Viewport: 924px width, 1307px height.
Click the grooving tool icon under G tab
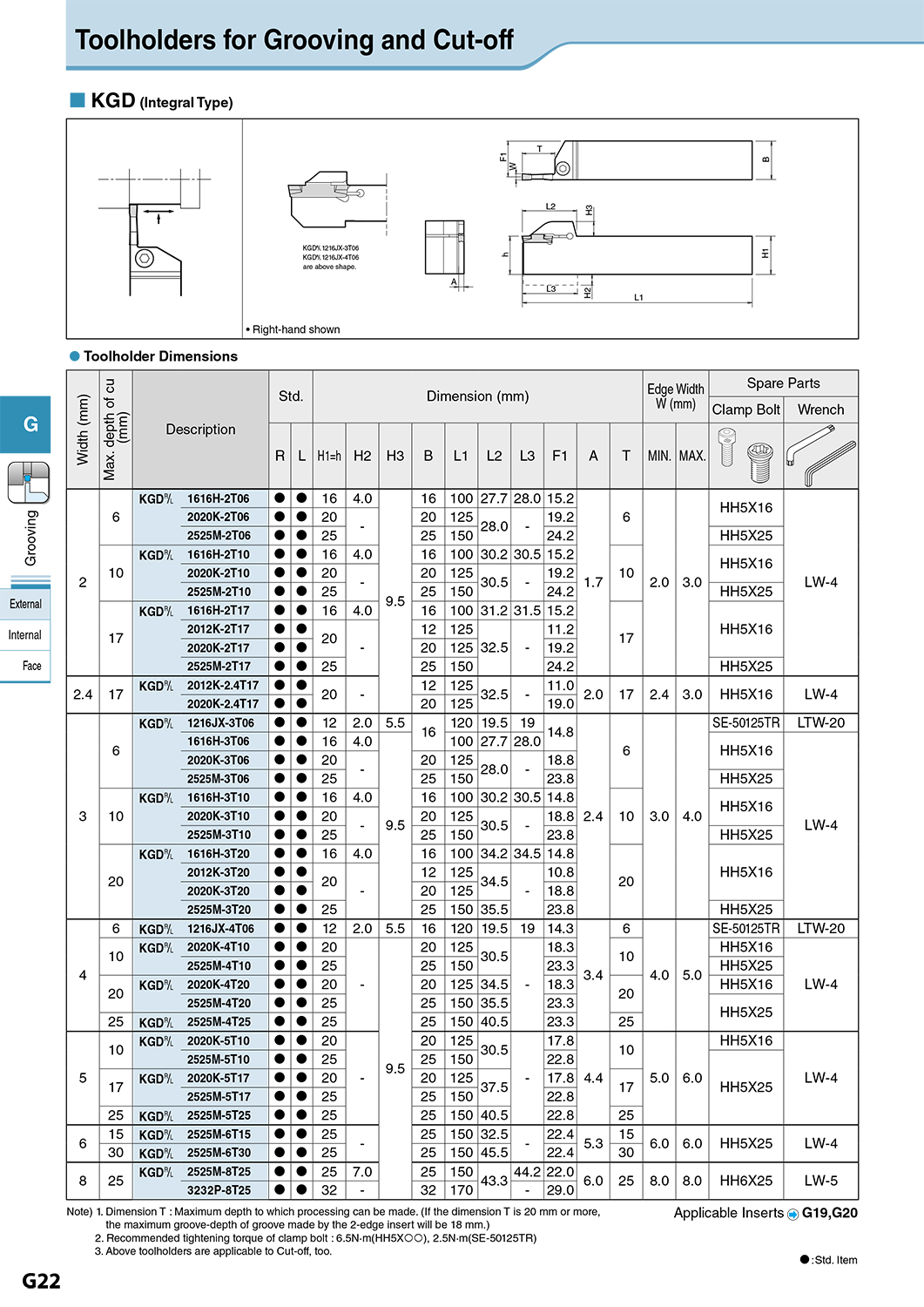tap(29, 483)
